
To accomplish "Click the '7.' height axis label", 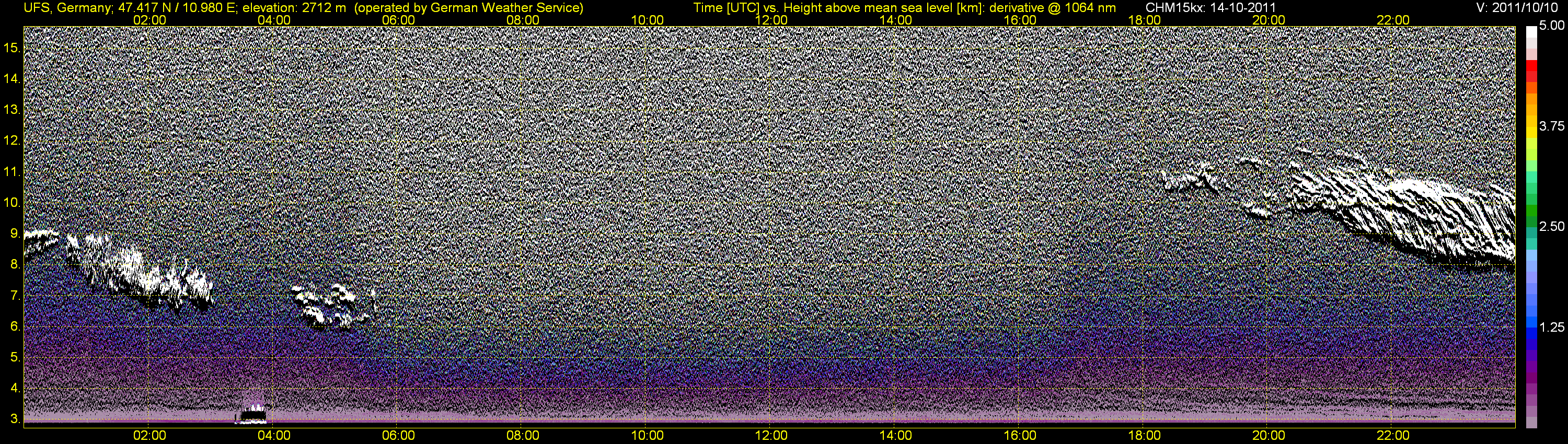I will pos(15,296).
